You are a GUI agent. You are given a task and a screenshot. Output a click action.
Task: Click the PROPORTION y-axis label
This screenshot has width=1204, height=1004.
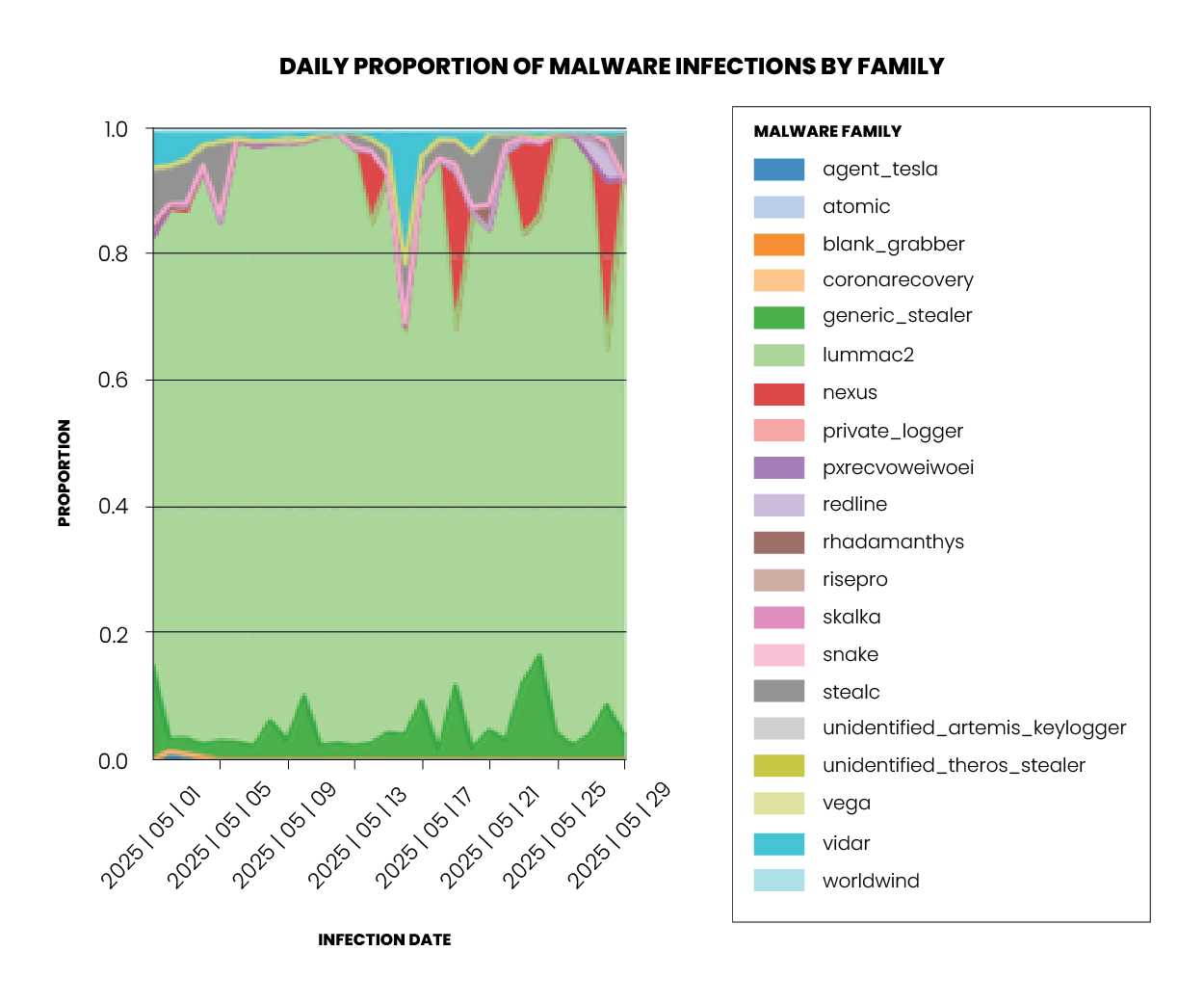[x=65, y=472]
